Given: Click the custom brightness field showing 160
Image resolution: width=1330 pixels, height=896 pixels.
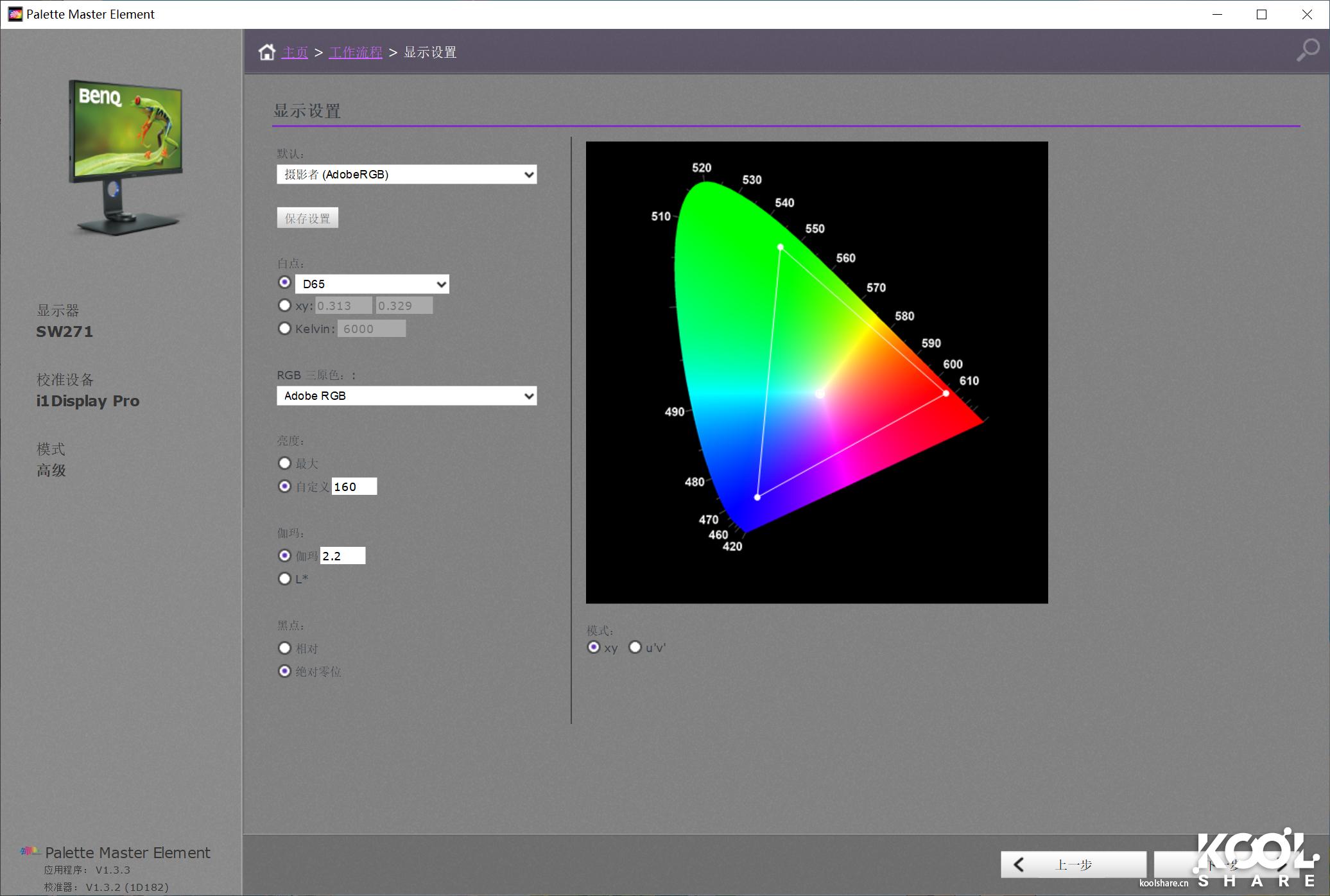Looking at the screenshot, I should click(x=354, y=487).
